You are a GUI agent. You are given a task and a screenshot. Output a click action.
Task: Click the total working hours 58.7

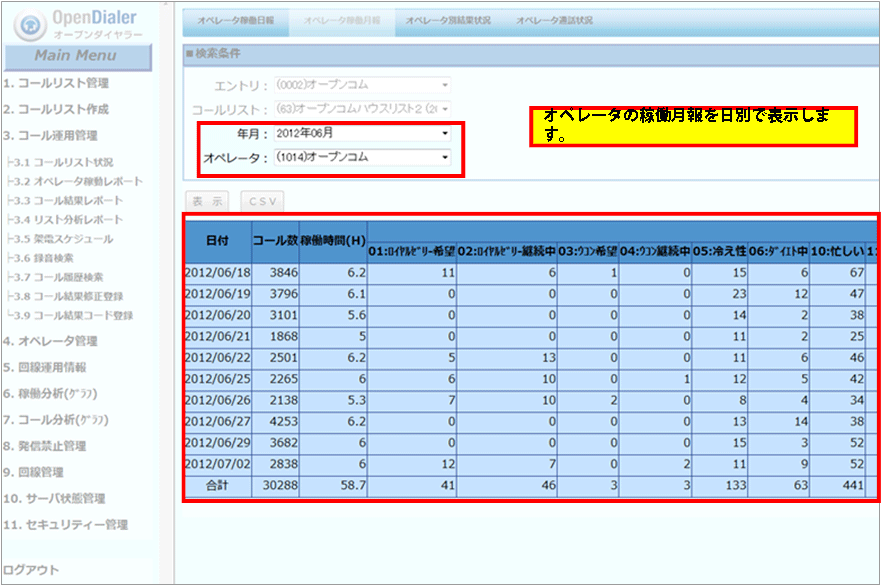(333, 486)
